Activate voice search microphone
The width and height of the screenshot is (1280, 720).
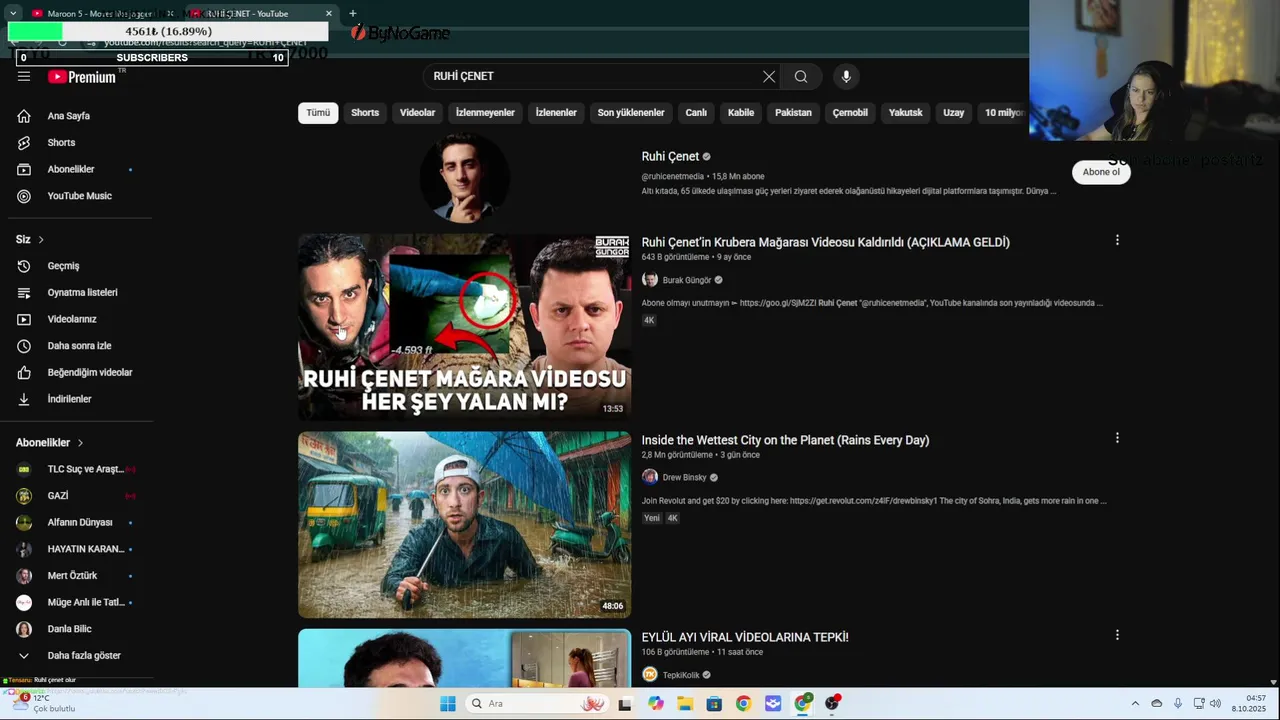846,76
